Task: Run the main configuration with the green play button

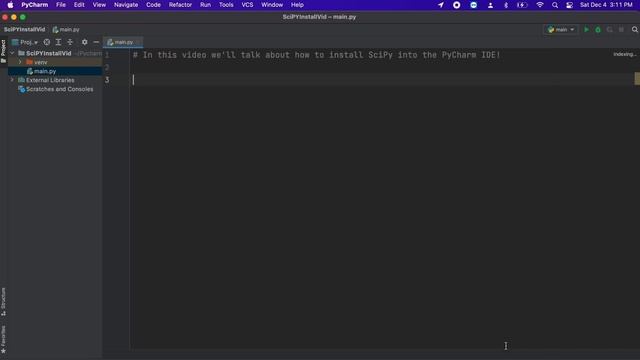Action: [x=587, y=29]
